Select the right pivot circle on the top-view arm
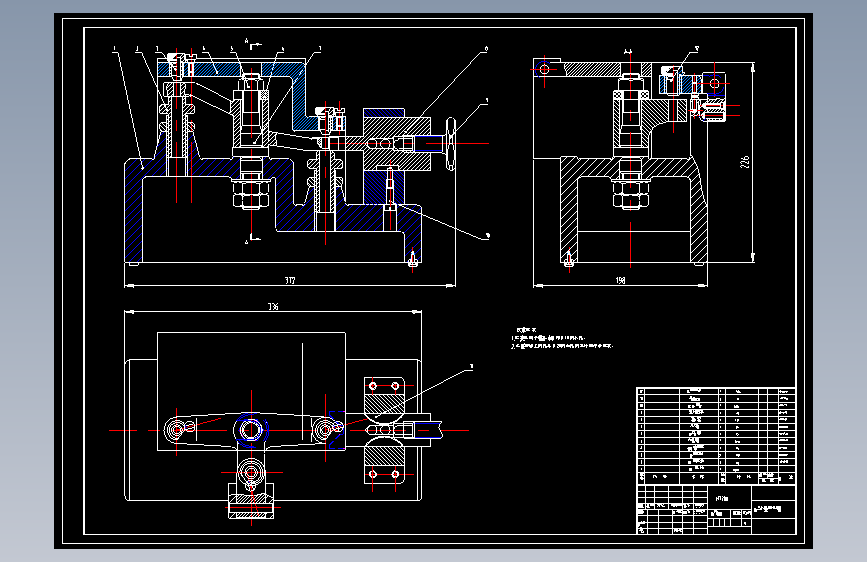This screenshot has height=562, width=867. tap(325, 430)
